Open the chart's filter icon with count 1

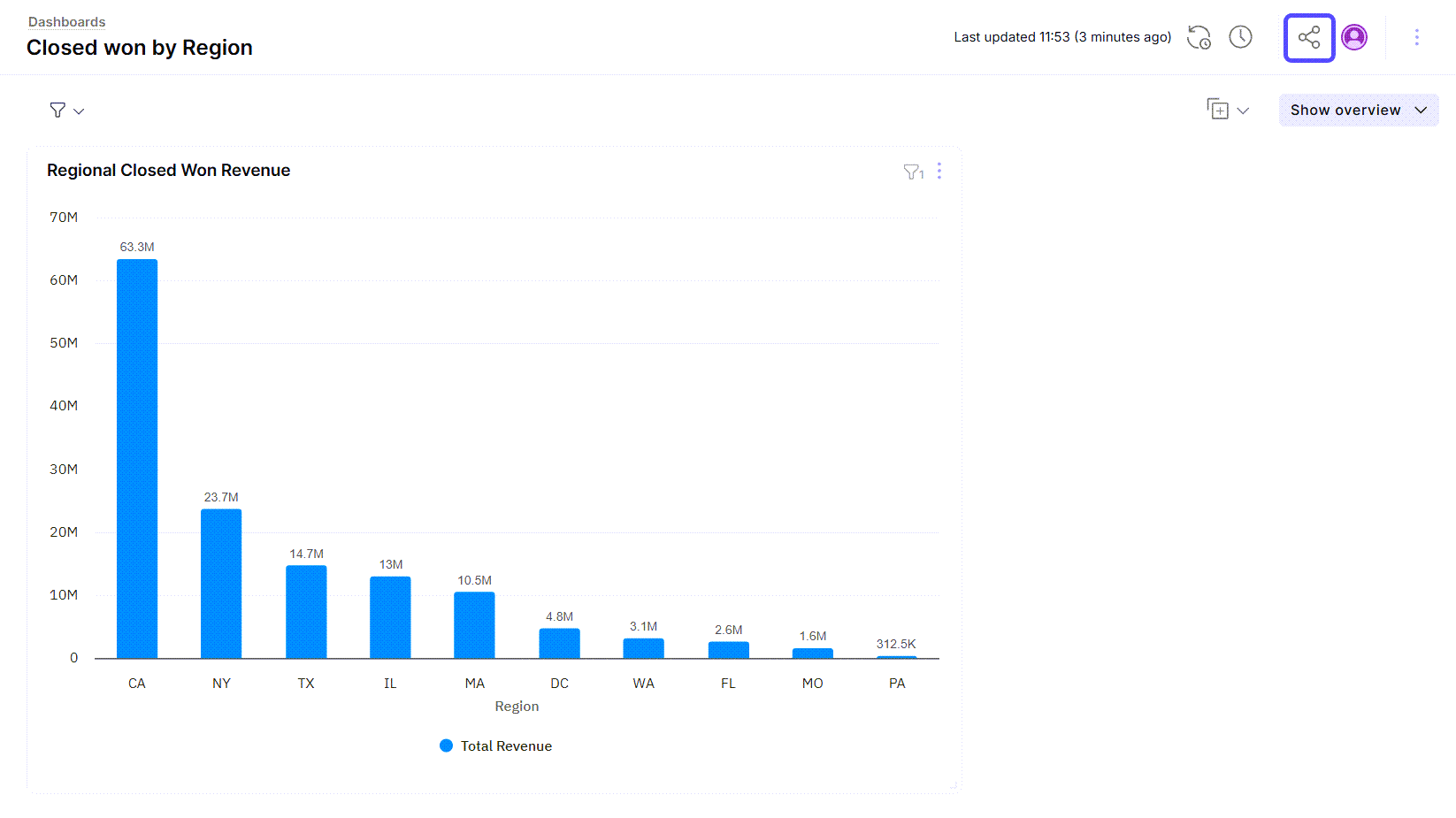(914, 172)
